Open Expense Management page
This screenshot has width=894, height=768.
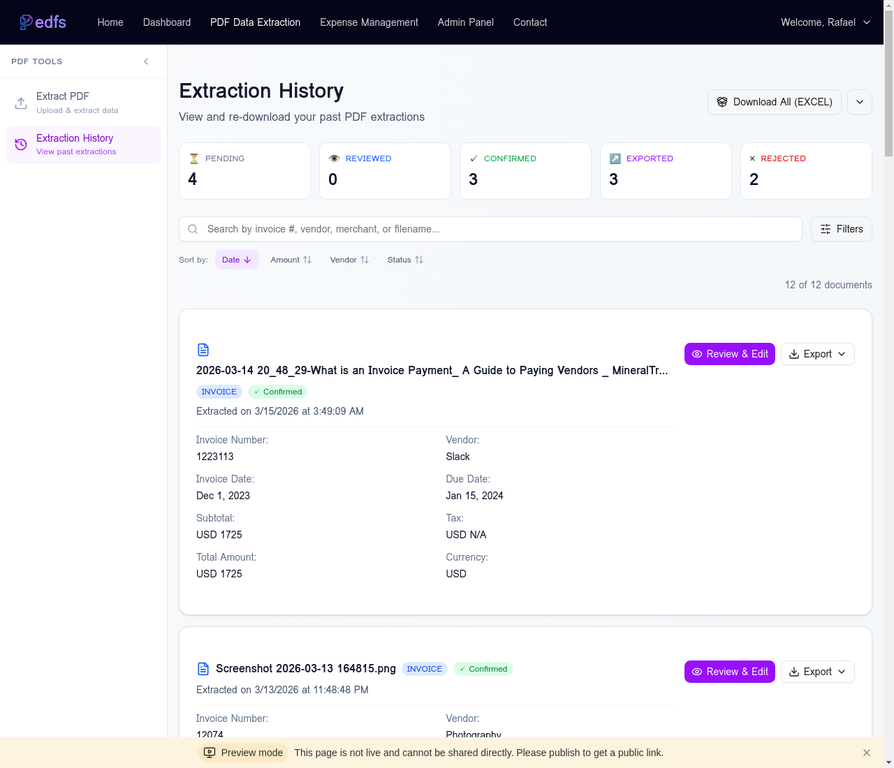click(369, 22)
